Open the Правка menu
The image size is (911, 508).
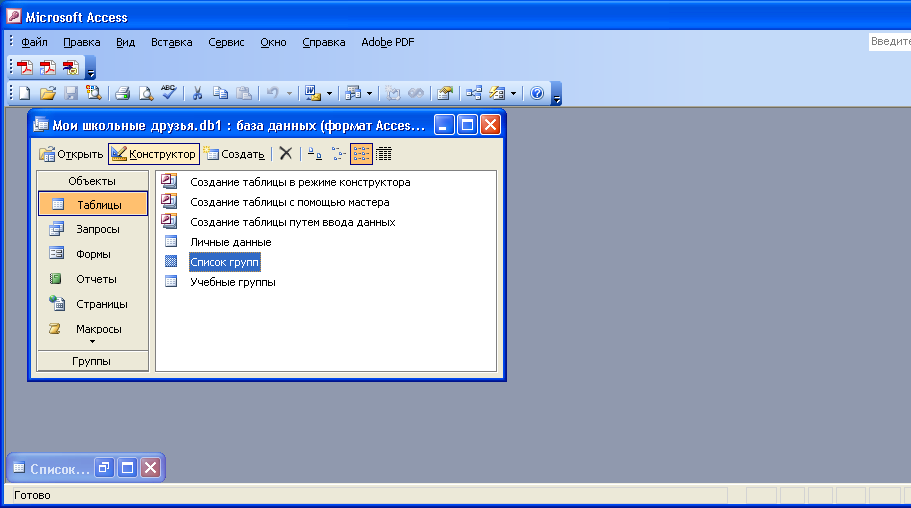(x=82, y=42)
